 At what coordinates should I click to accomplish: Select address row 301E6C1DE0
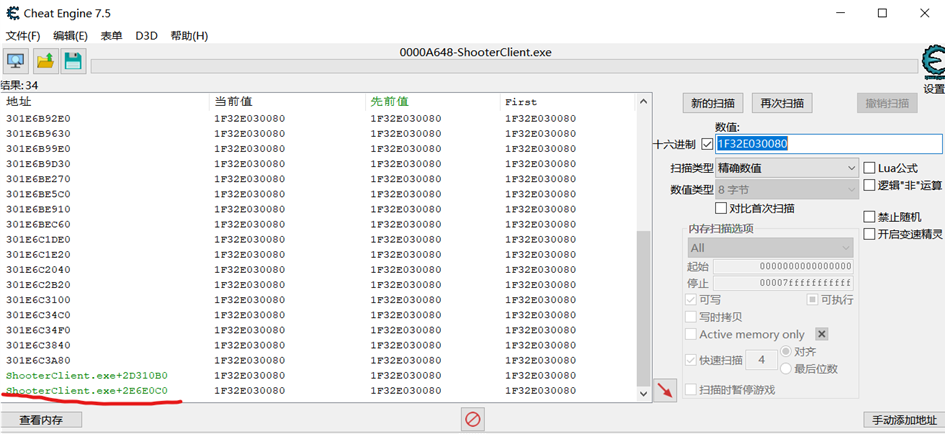point(319,239)
